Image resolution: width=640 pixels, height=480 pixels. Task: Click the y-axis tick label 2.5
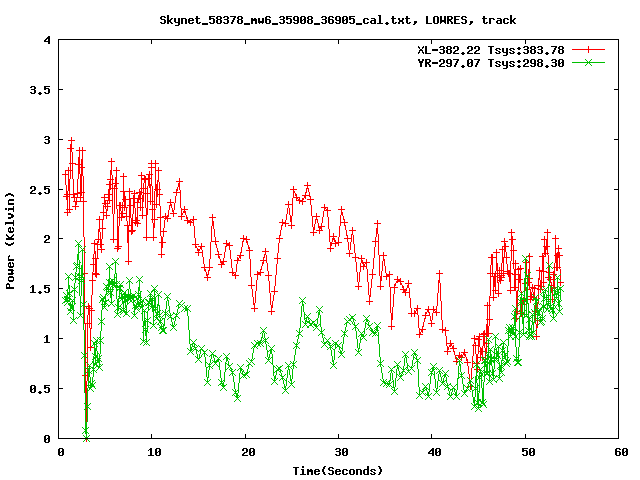click(40, 190)
